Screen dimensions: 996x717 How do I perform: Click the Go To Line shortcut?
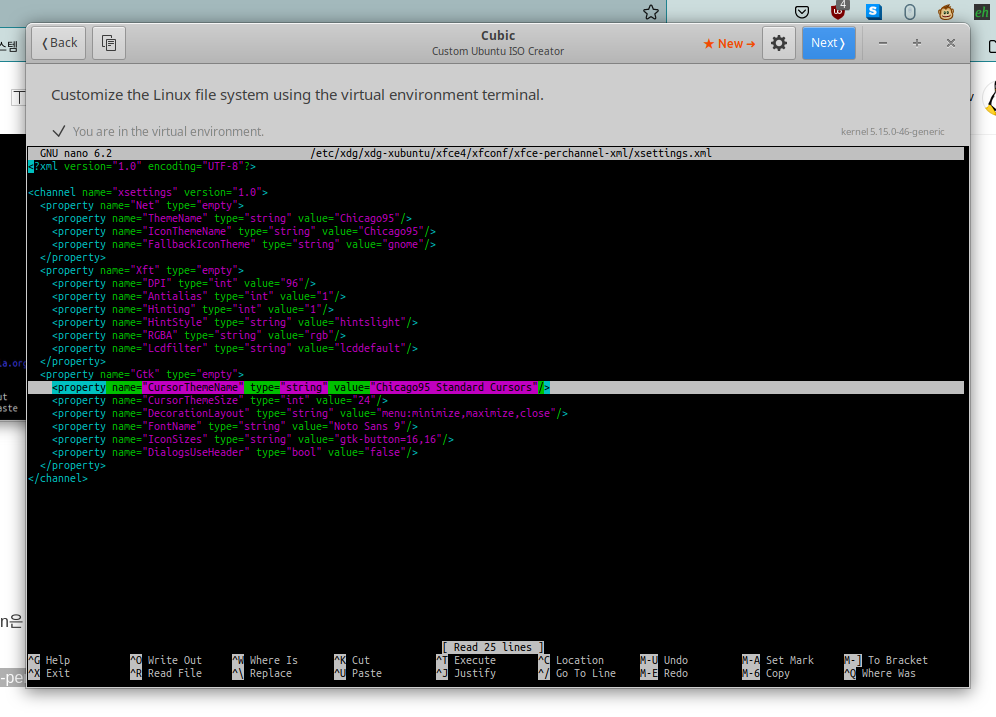pyautogui.click(x=577, y=673)
